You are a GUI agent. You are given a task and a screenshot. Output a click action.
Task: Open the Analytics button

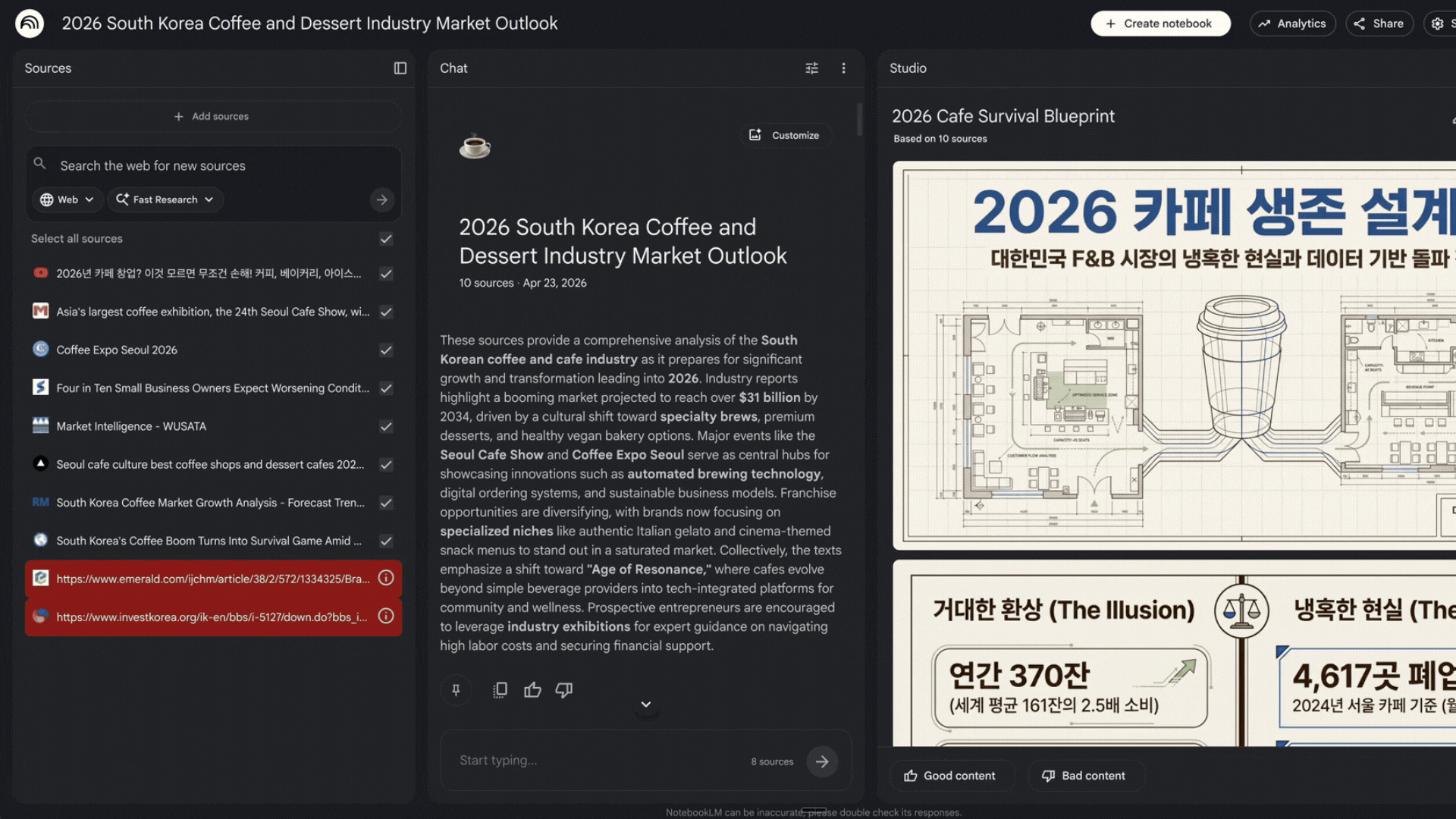(1292, 24)
